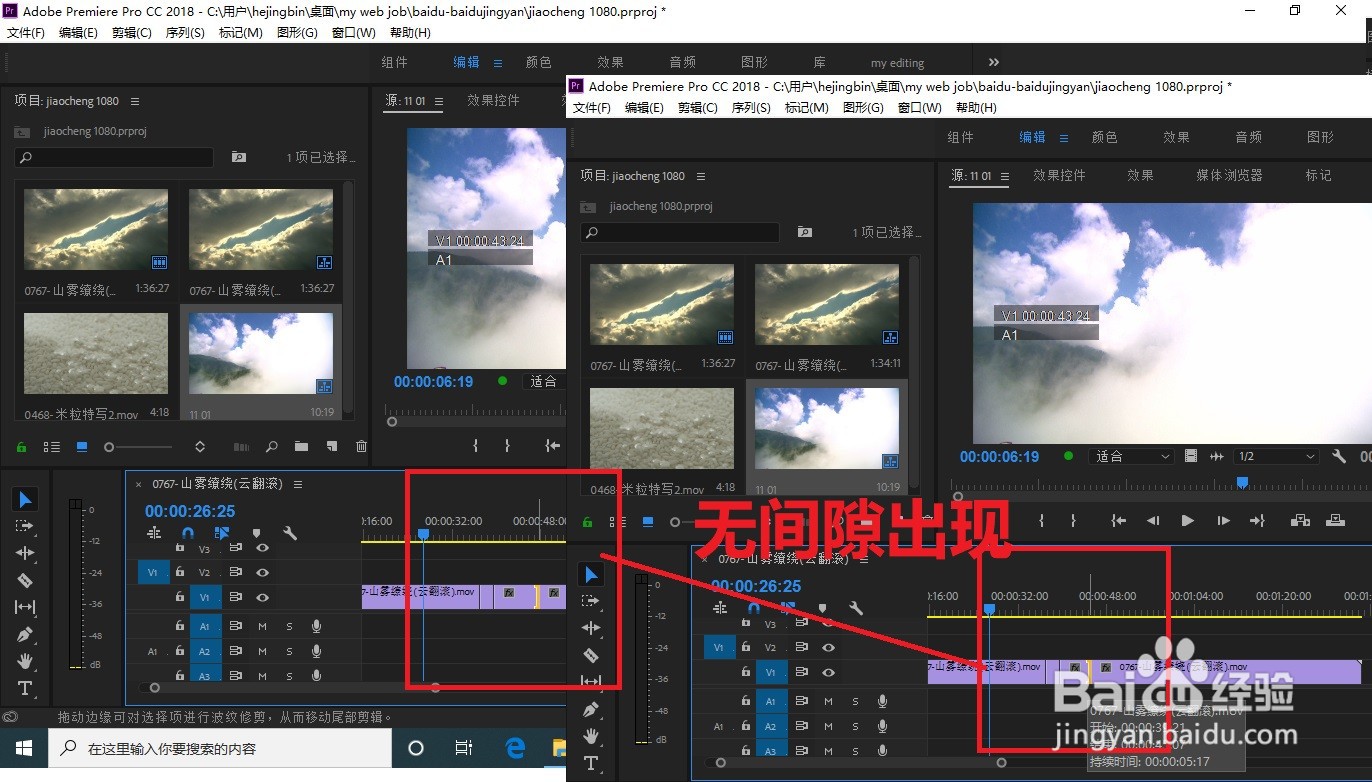Click Drag Video Only icon in front source monitor
1372x782 pixels.
(x=1190, y=456)
